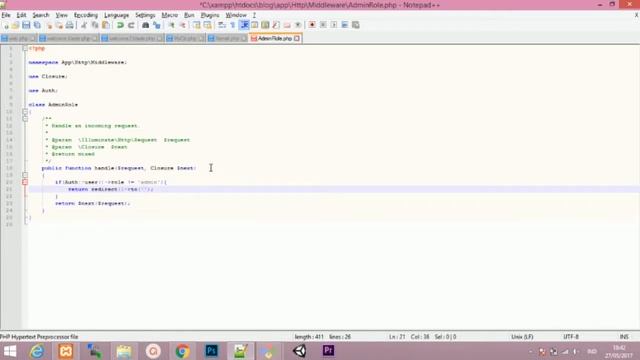Viewport: 640px width, 360px height.
Task: Click the Paste toolbar icon
Action: tap(106, 25)
